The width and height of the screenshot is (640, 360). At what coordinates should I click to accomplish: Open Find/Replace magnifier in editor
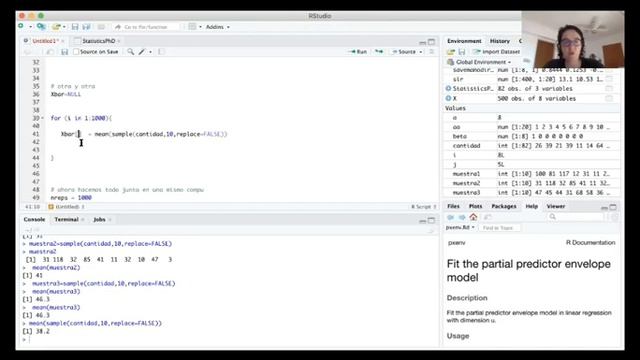click(131, 52)
